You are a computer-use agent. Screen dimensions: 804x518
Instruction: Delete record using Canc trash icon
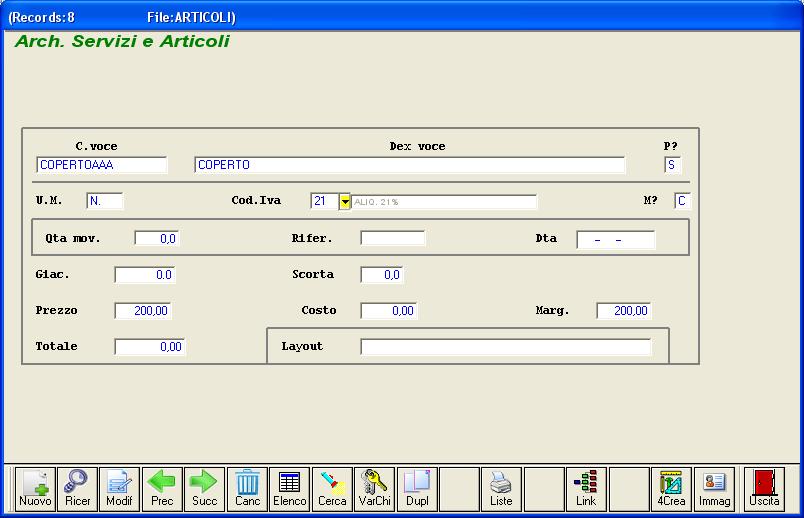pos(247,489)
